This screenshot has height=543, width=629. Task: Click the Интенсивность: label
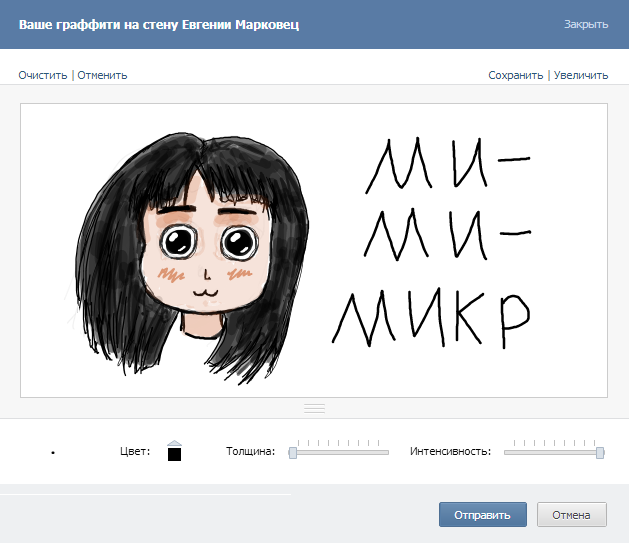tap(450, 451)
